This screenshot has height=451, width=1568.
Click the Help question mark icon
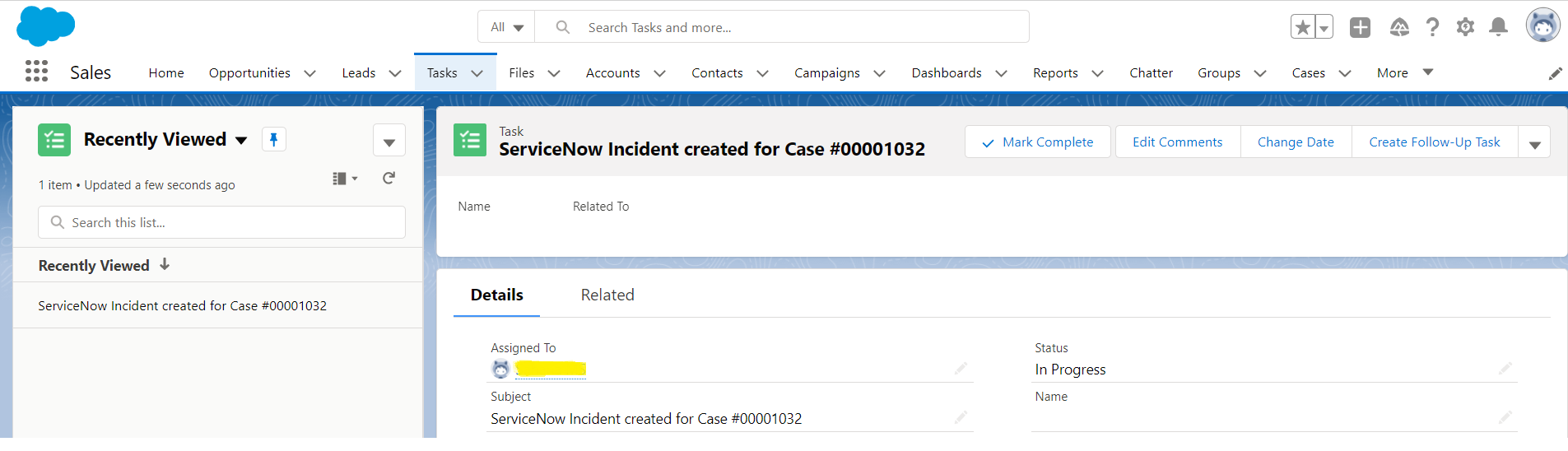tap(1432, 27)
